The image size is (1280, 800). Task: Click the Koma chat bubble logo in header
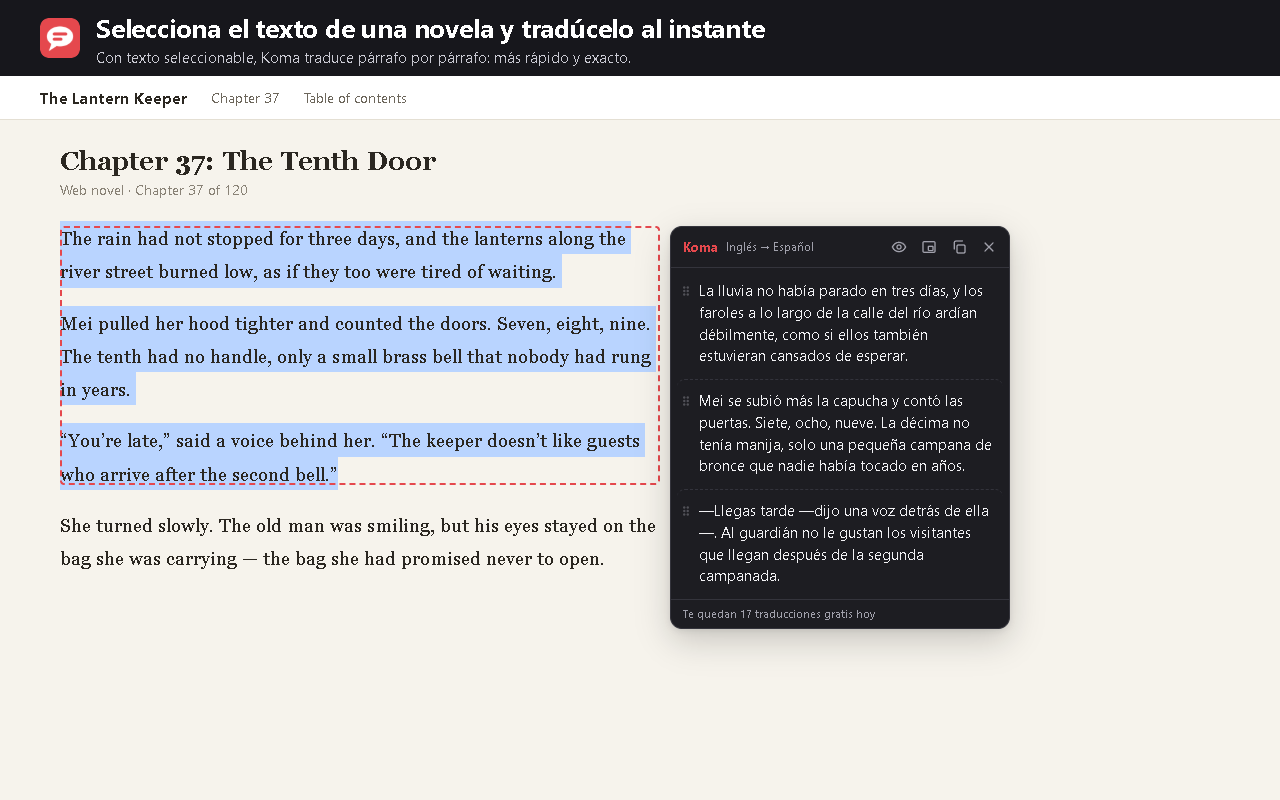60,38
